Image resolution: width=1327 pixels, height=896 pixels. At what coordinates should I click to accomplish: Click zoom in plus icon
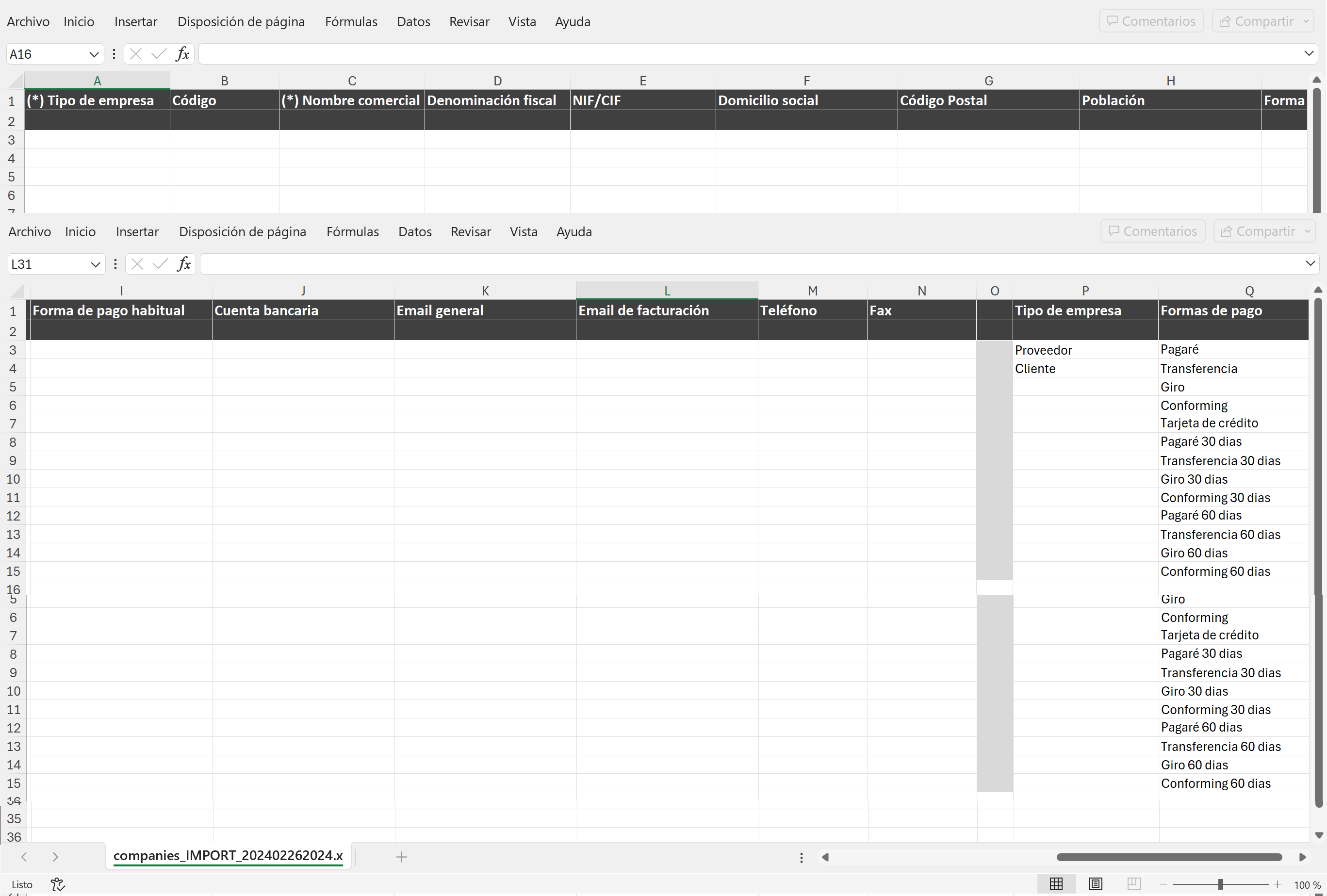(x=1278, y=884)
